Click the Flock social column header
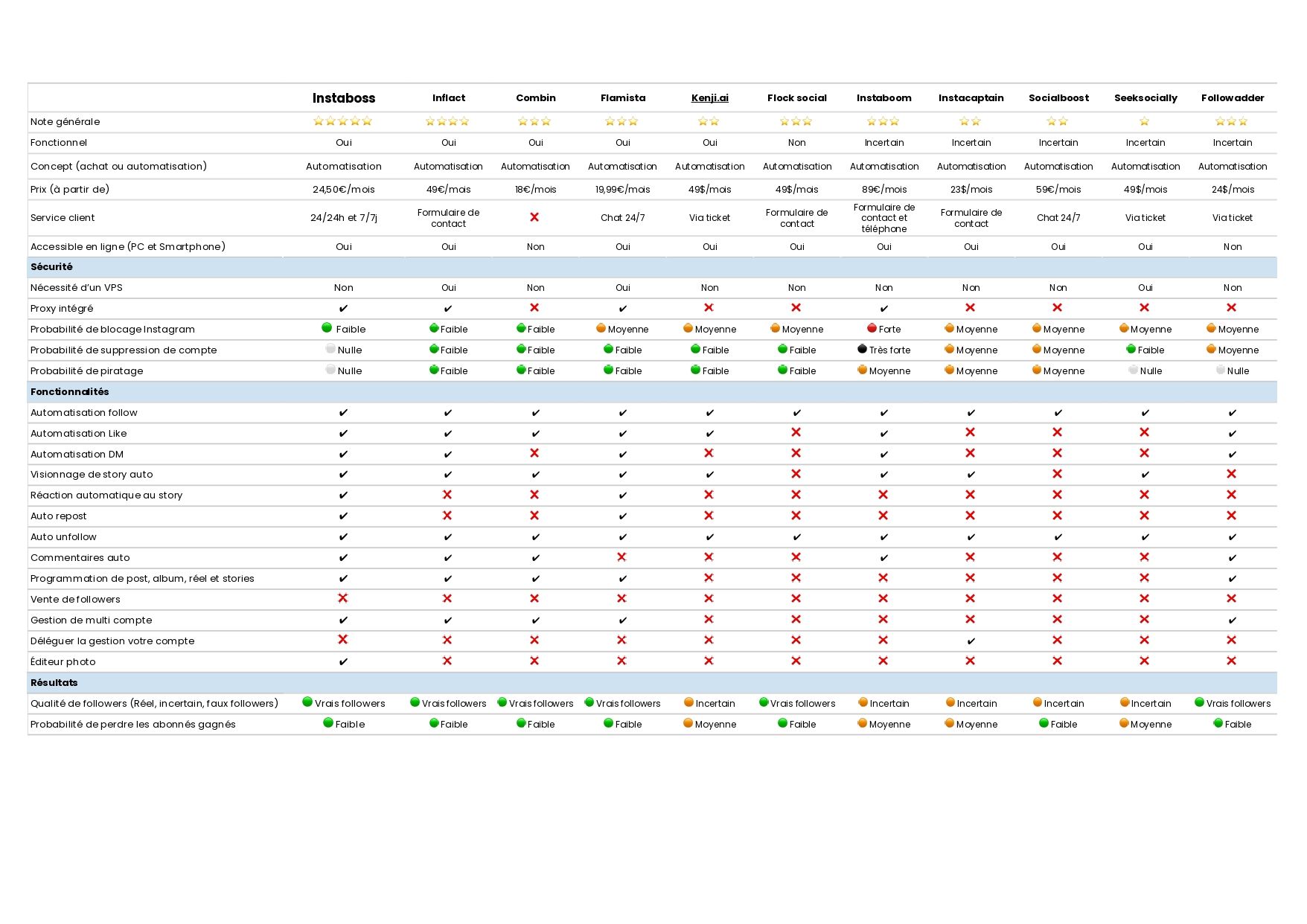 click(797, 97)
